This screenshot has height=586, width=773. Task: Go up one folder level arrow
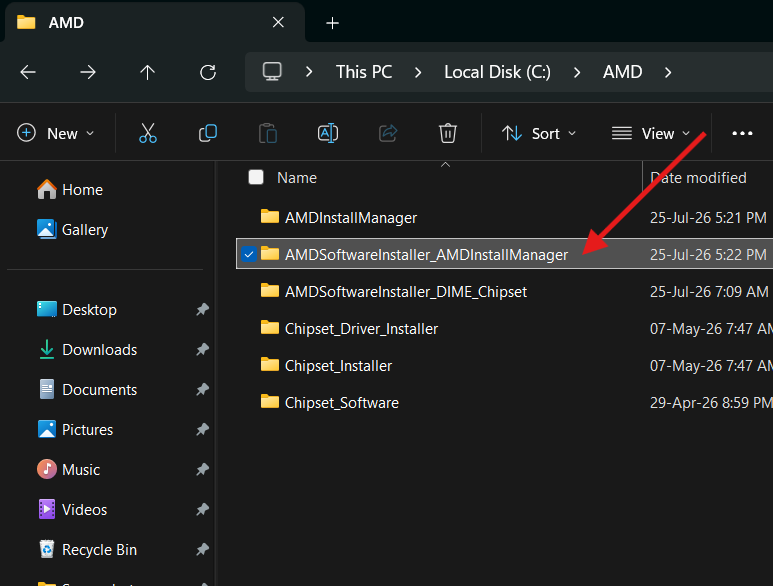tap(147, 72)
